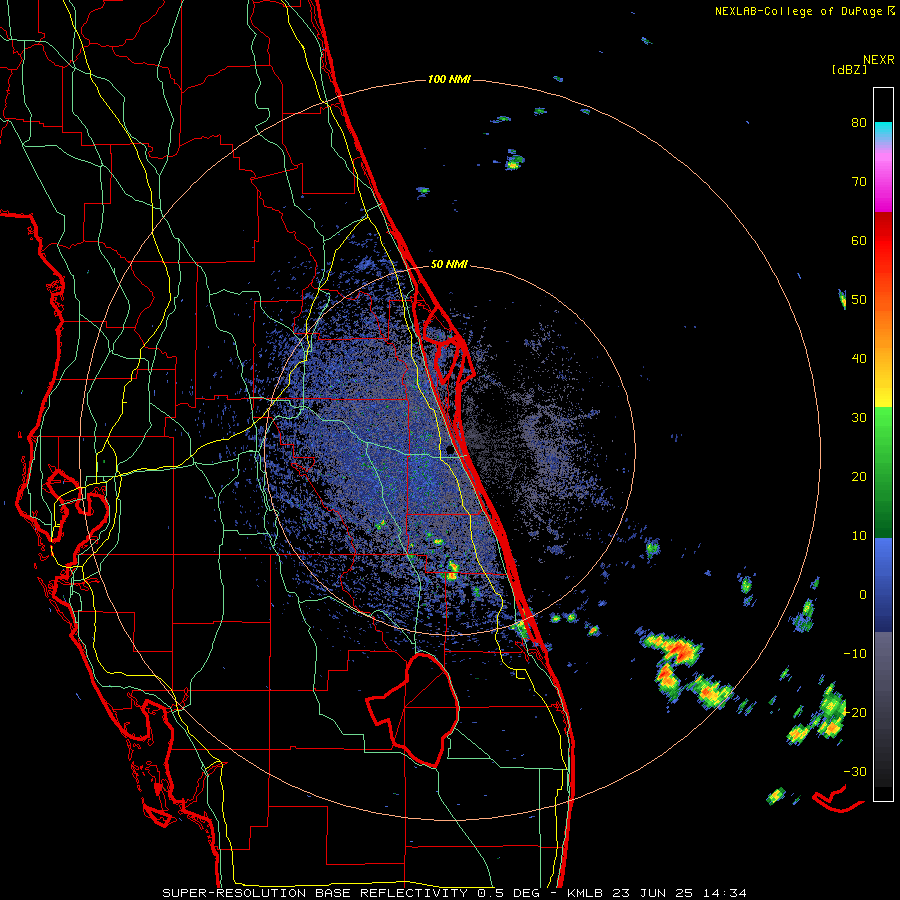Click the "0.5 DEG" elevation text in footer

pyautogui.click(x=510, y=893)
